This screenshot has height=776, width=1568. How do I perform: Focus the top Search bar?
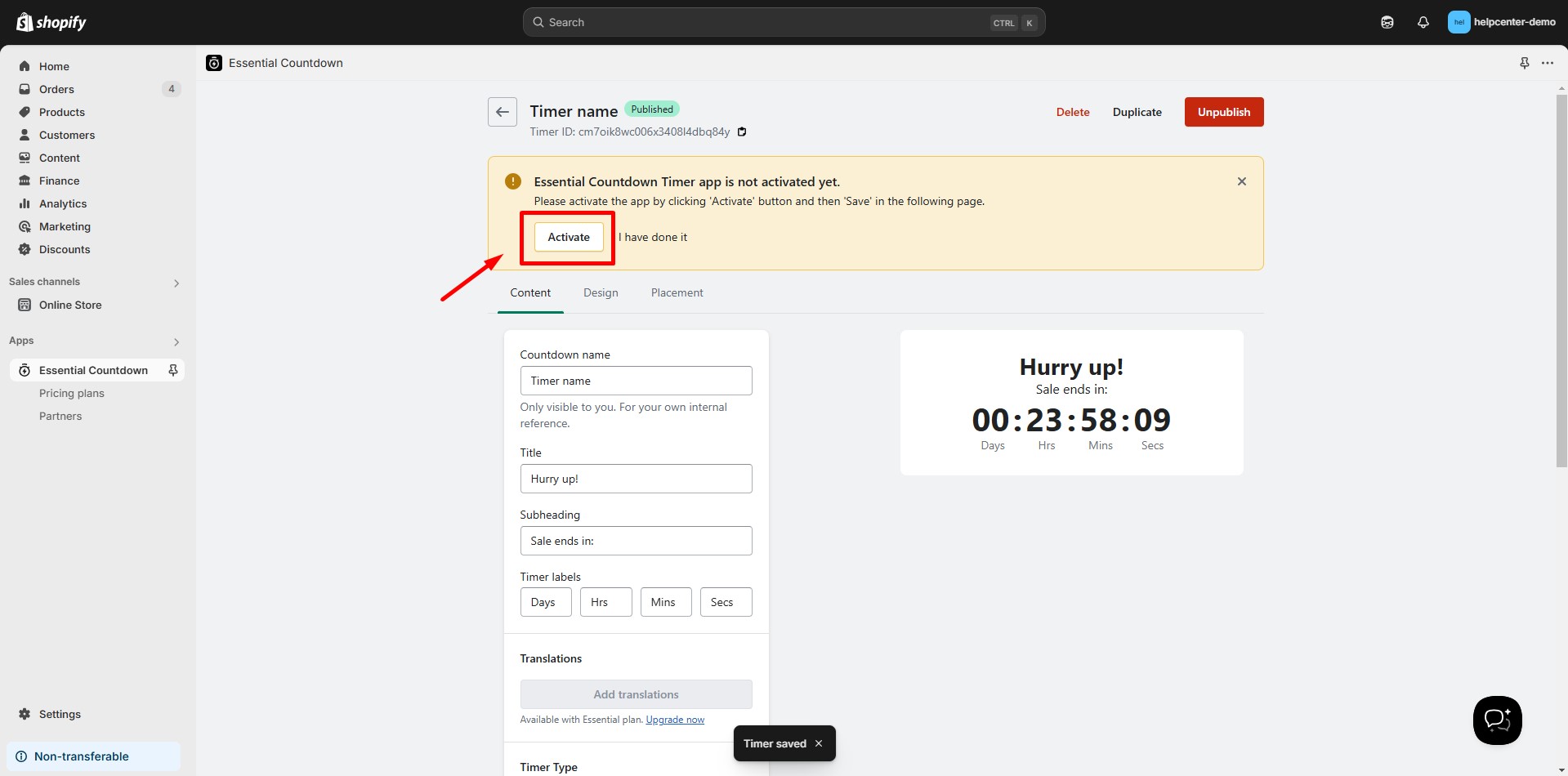coord(784,22)
